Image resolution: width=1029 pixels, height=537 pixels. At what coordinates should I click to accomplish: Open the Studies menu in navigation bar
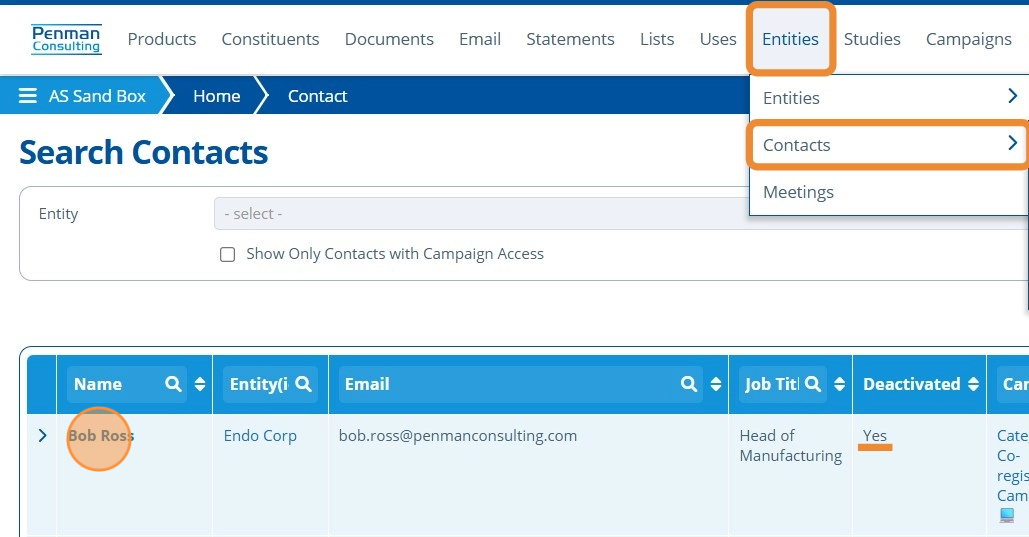pos(872,39)
